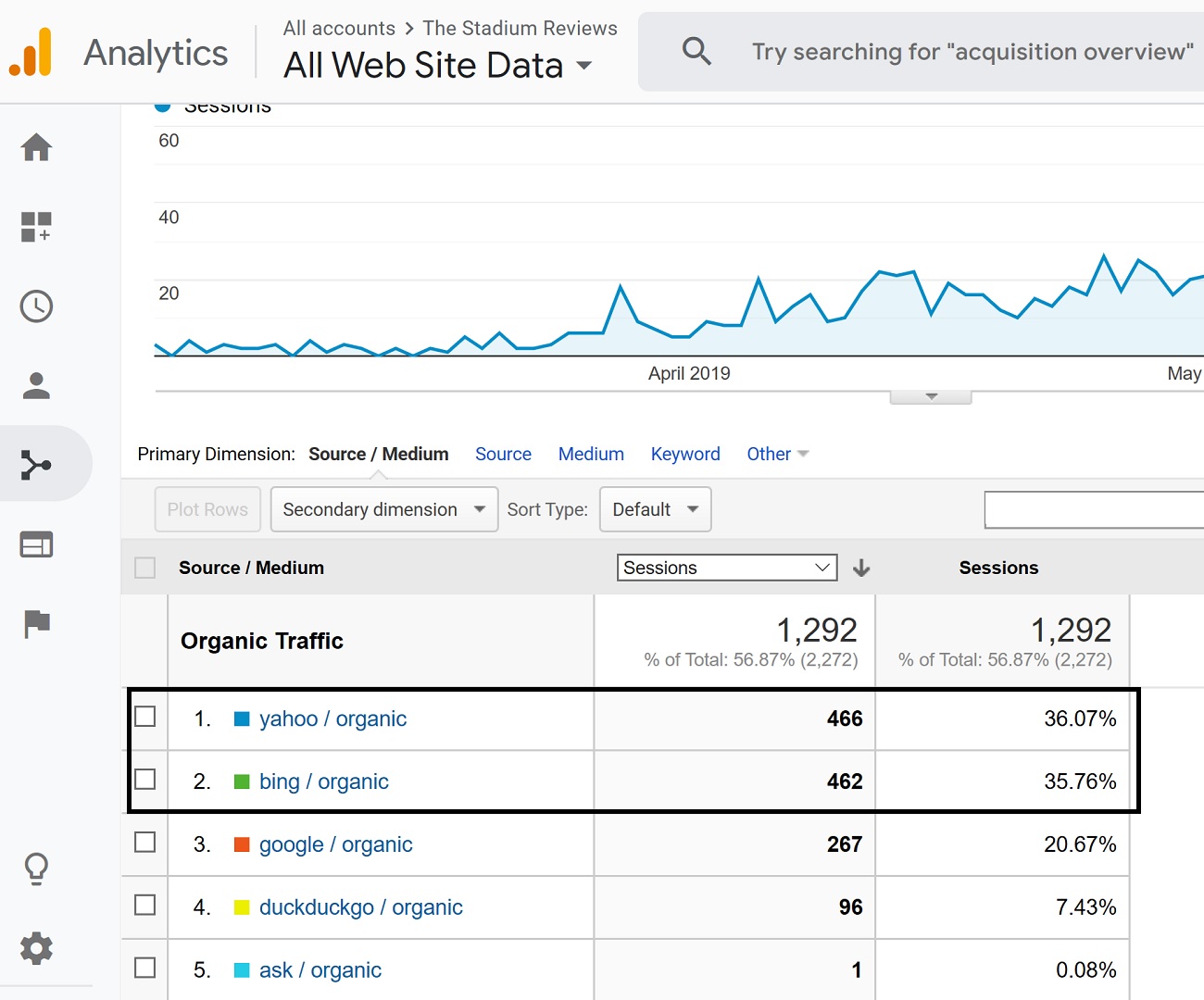The width and height of the screenshot is (1204, 1000).
Task: Open the Sessions metric select box
Action: (x=727, y=568)
